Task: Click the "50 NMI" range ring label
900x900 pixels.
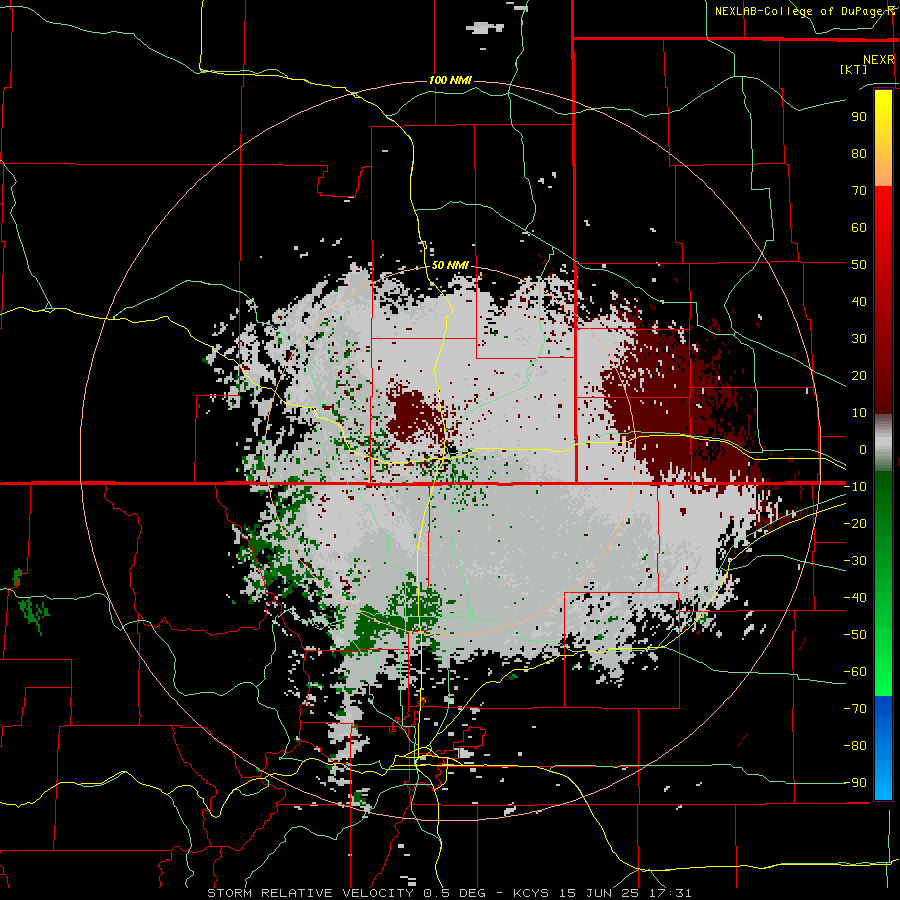Action: tap(450, 265)
